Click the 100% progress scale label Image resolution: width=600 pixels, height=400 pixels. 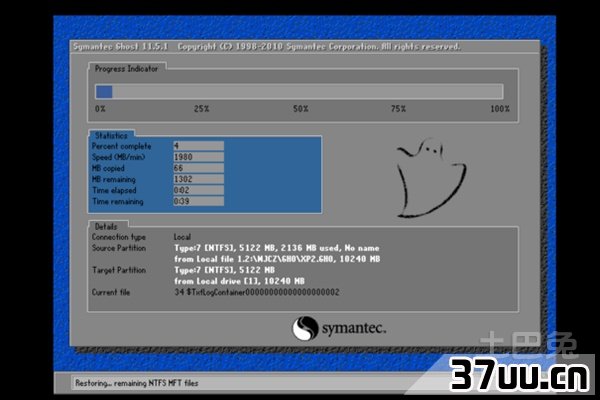click(x=500, y=109)
